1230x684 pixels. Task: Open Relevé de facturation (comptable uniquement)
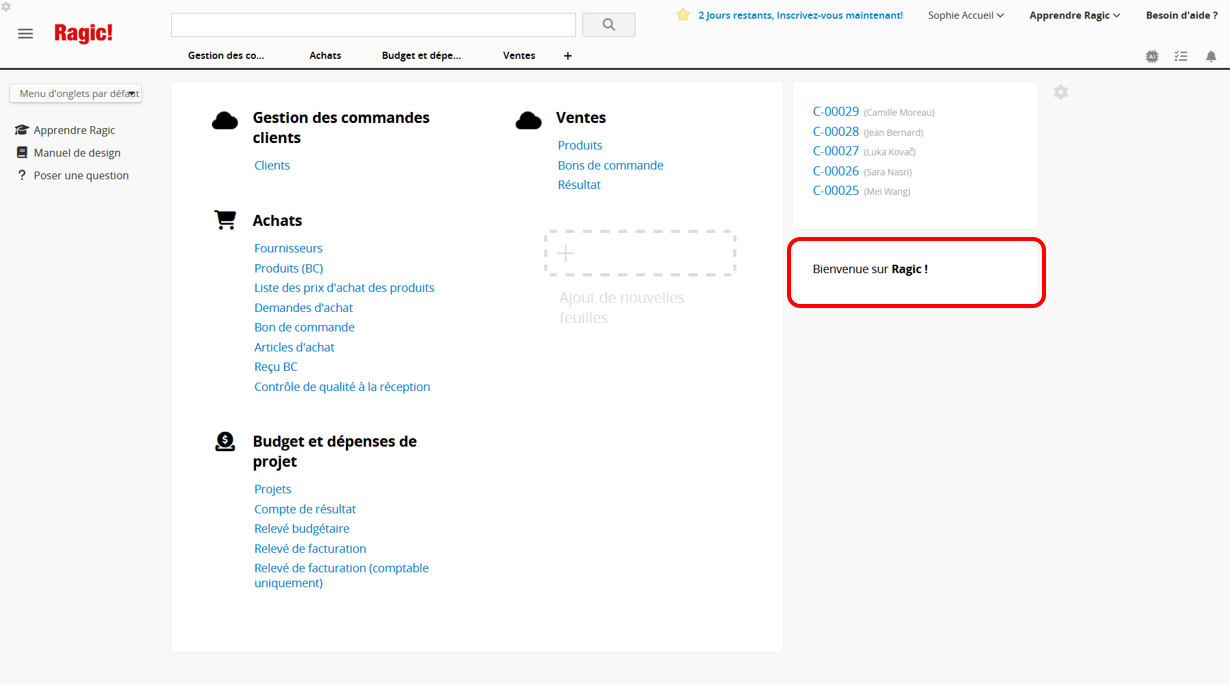pos(341,575)
